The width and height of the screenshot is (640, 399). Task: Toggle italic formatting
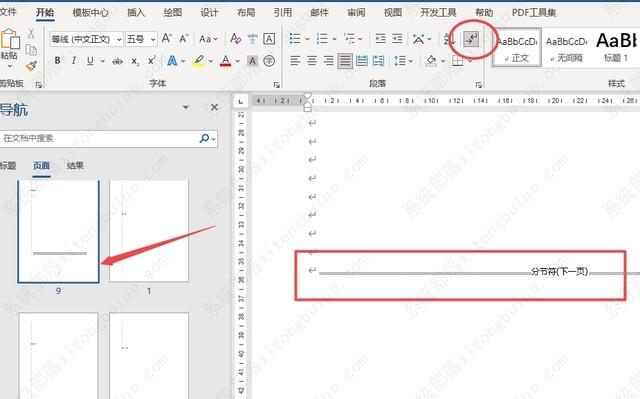tap(74, 61)
